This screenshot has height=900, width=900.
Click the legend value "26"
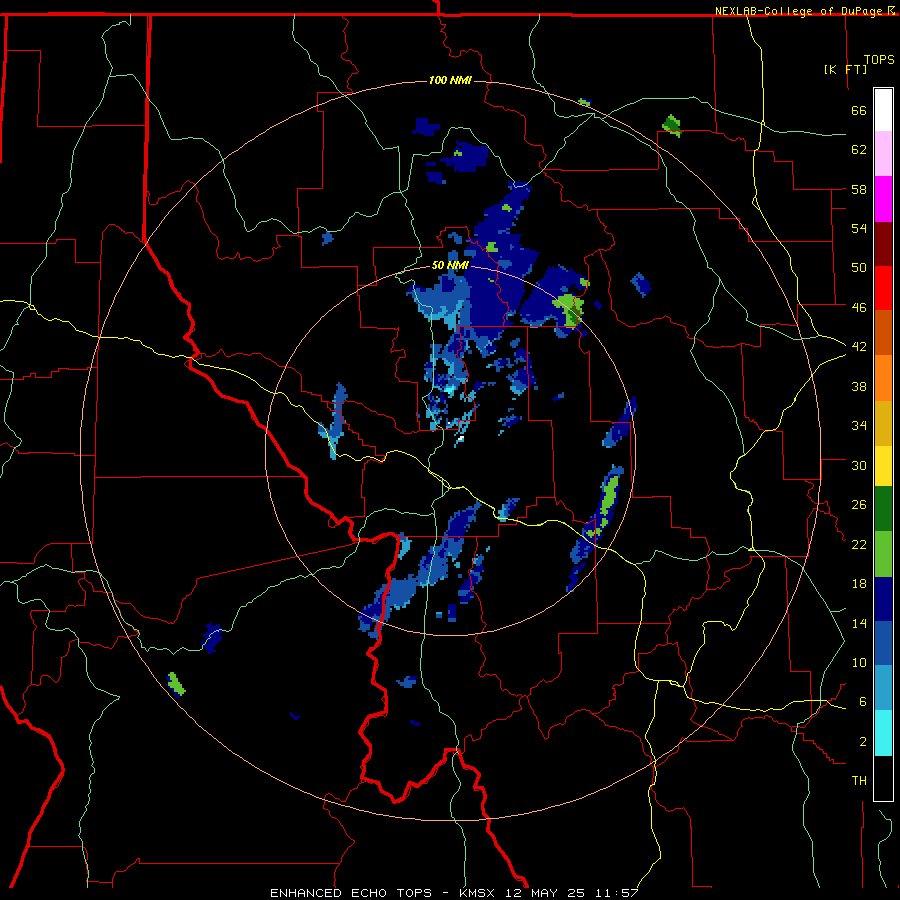point(859,505)
